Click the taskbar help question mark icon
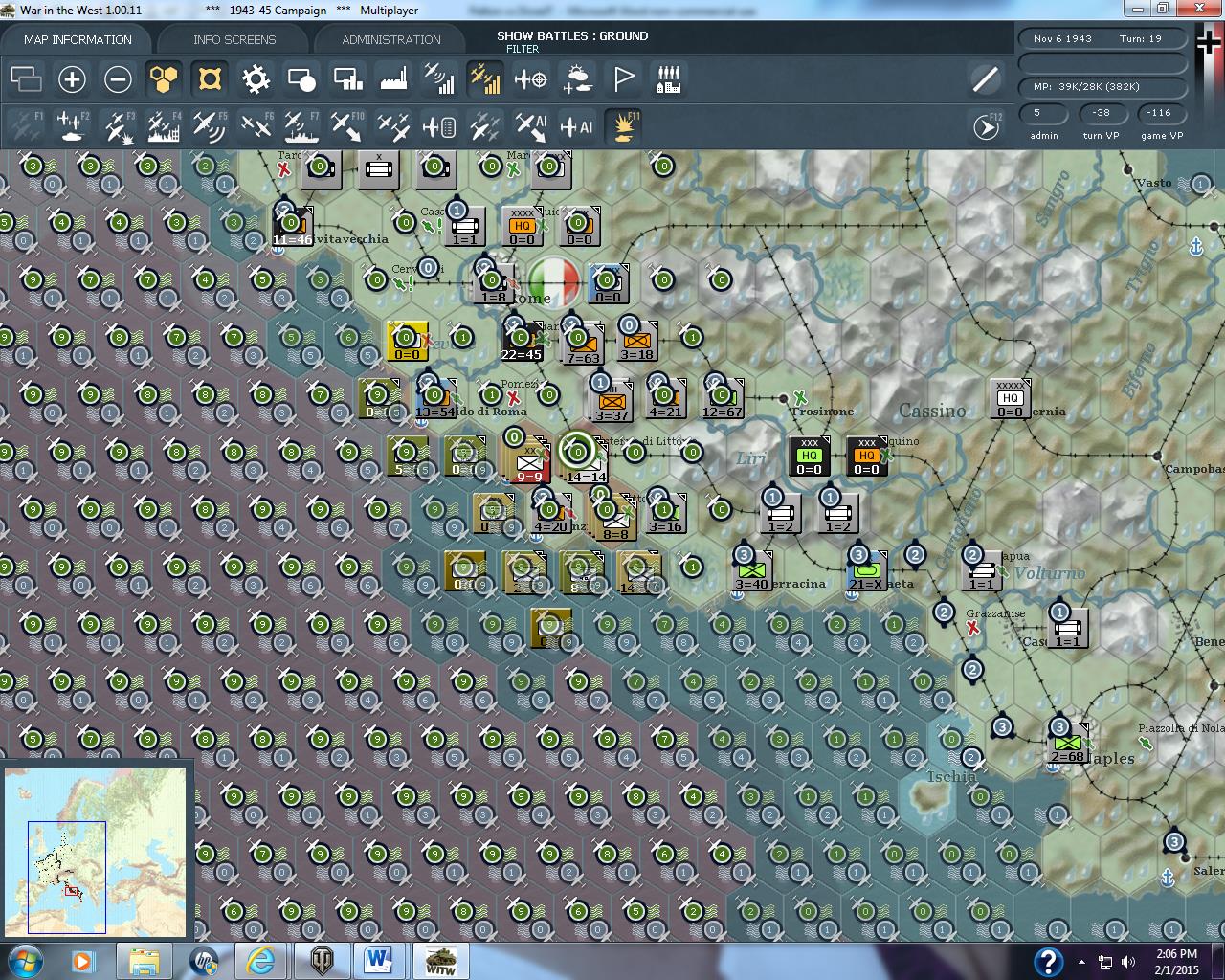This screenshot has width=1225, height=980. point(1048,961)
